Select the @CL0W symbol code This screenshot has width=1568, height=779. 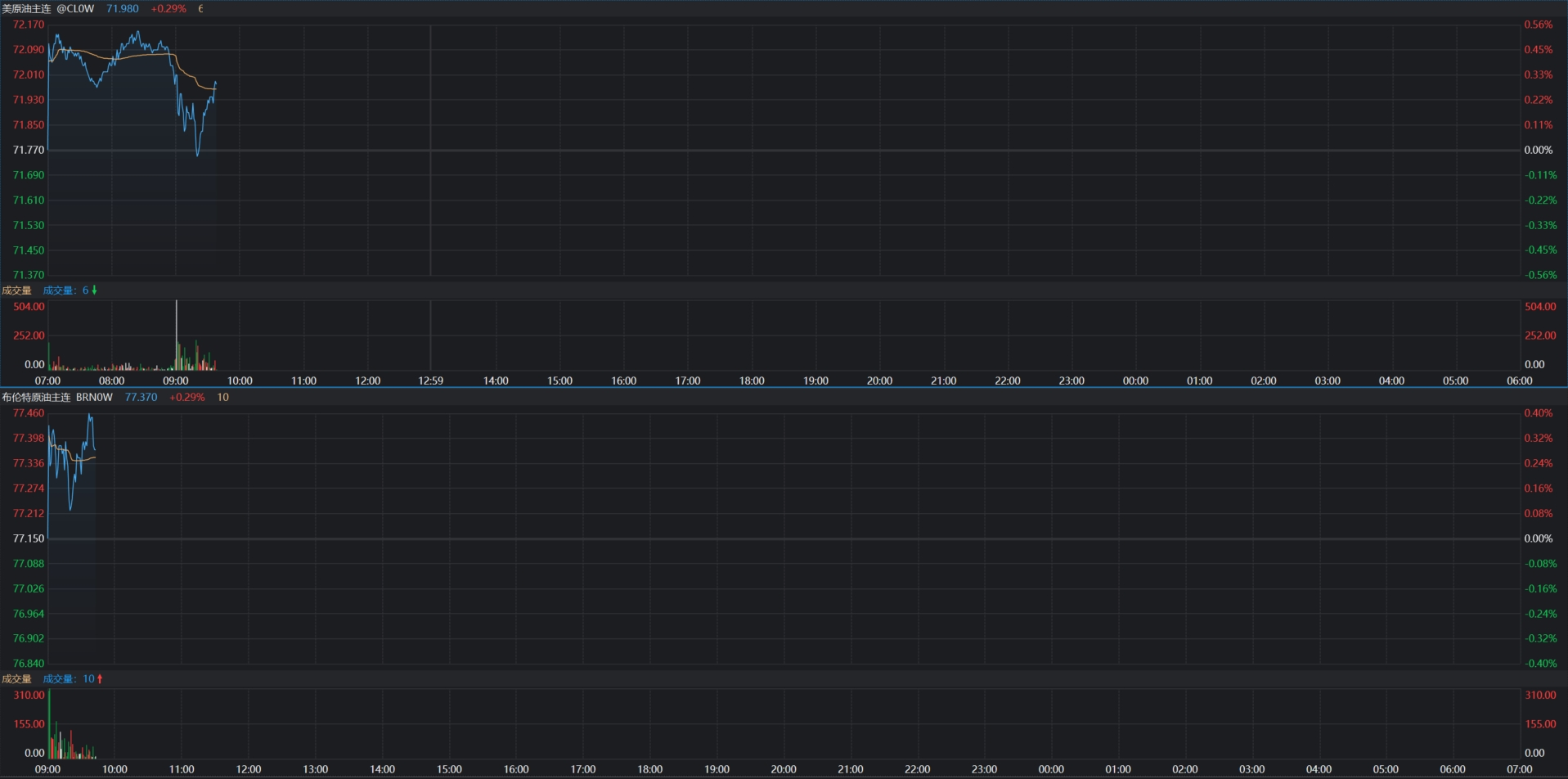[75, 8]
